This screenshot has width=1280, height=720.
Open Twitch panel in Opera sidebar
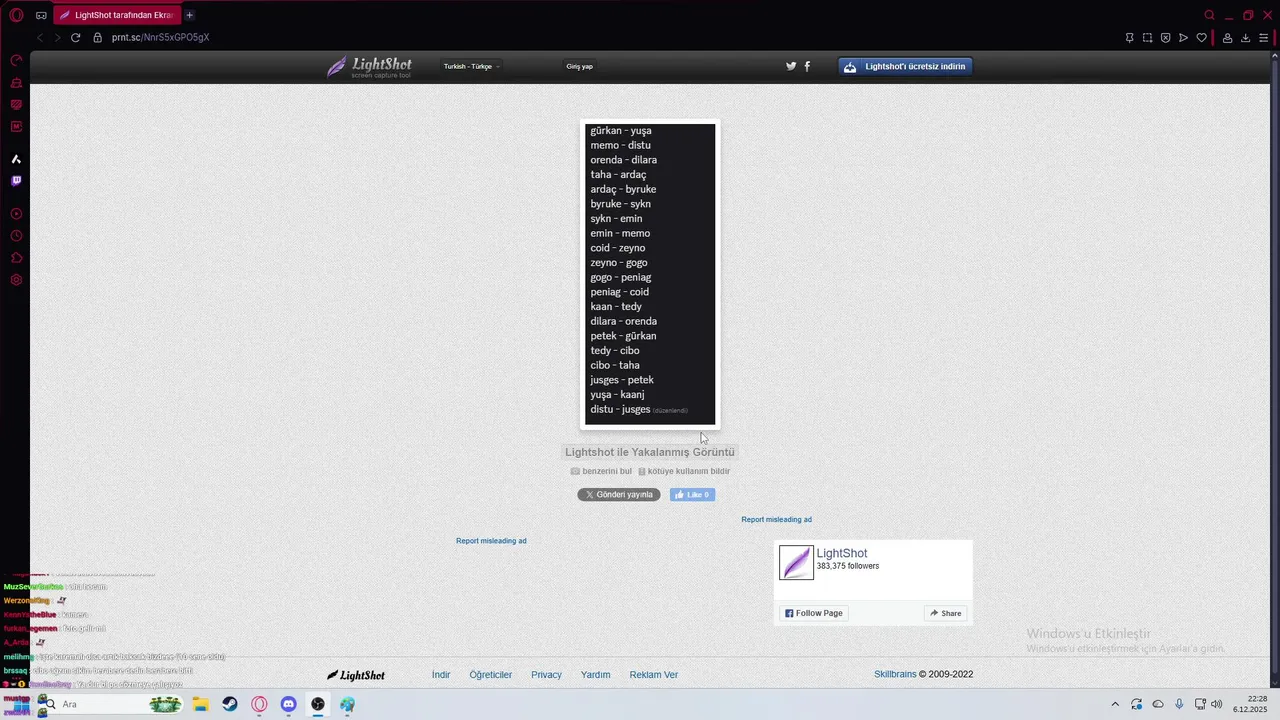point(16,181)
